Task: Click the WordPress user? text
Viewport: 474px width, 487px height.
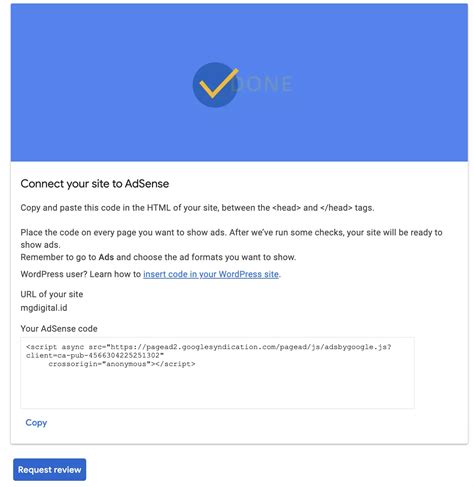Action: click(54, 274)
